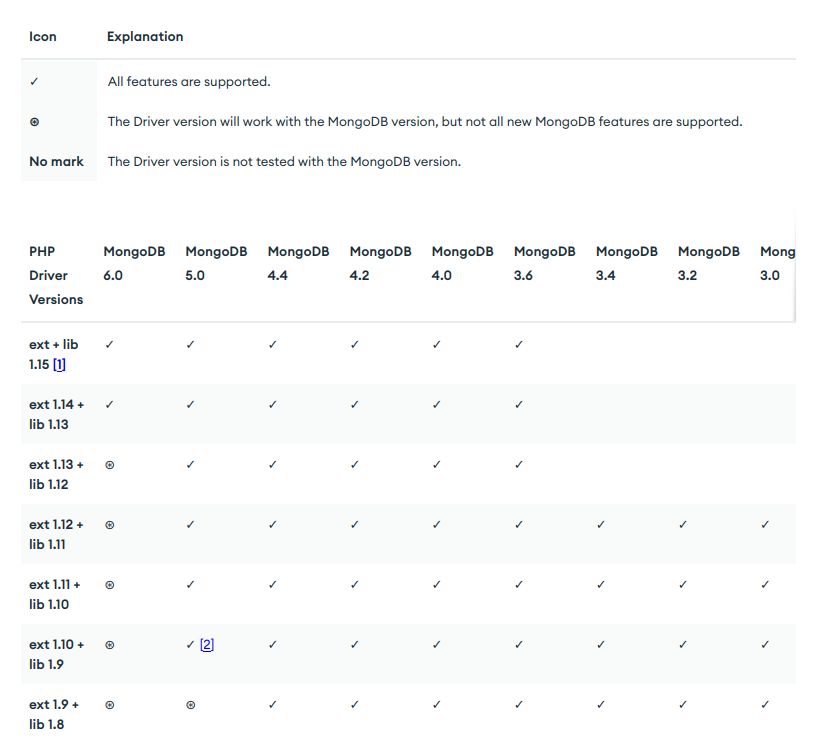Select the MongoDB 6.0 column header

click(x=134, y=263)
